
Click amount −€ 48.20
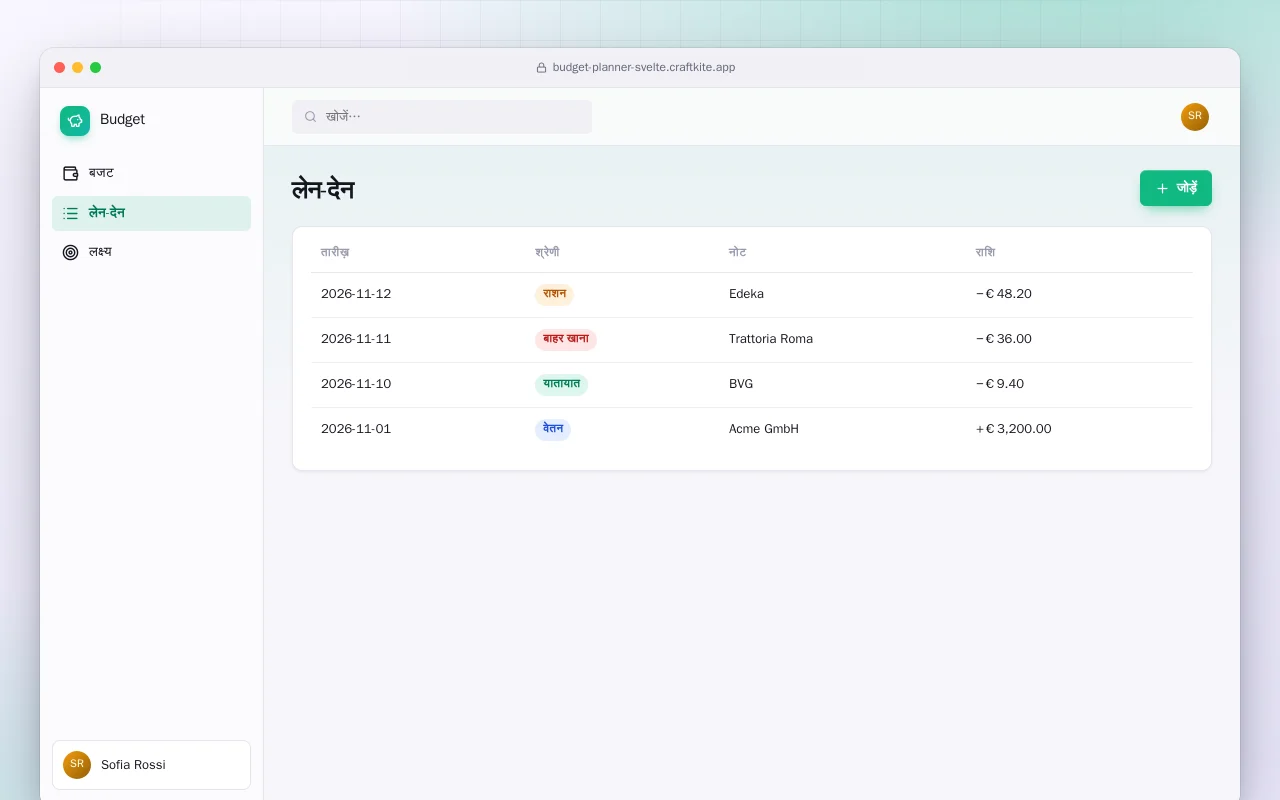1003,294
